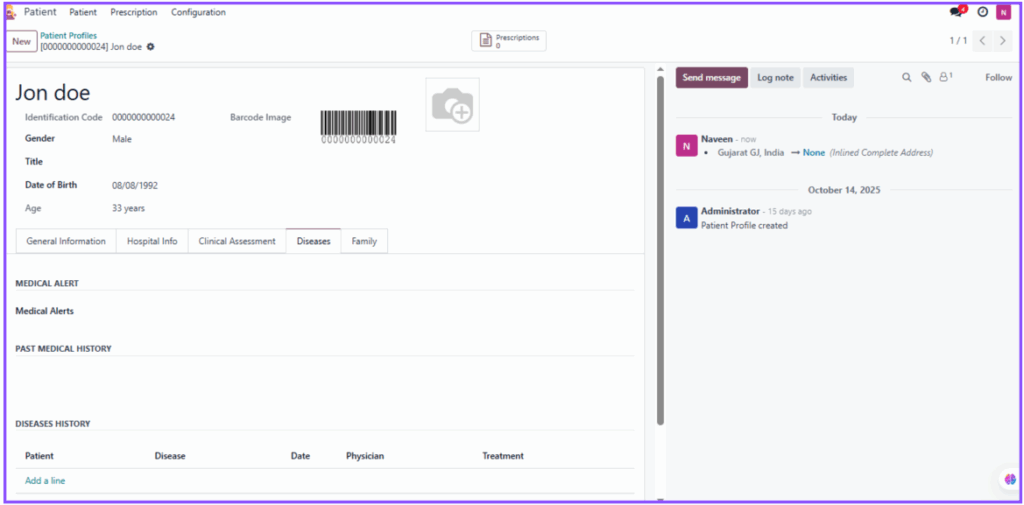The width and height of the screenshot is (1024, 505).
Task: Open the Patient app home icon
Action: click(11, 12)
